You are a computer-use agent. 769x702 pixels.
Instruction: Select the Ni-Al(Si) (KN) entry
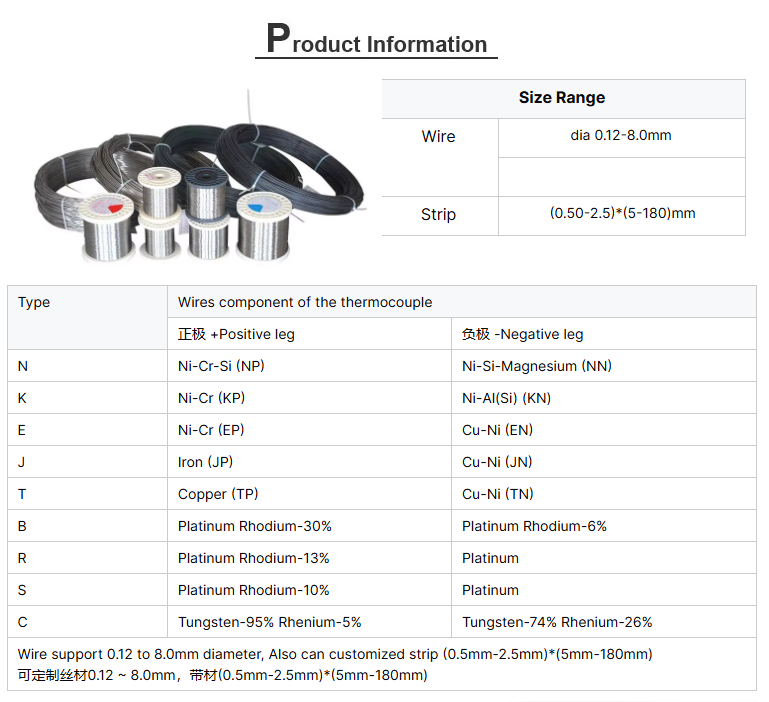pos(506,398)
